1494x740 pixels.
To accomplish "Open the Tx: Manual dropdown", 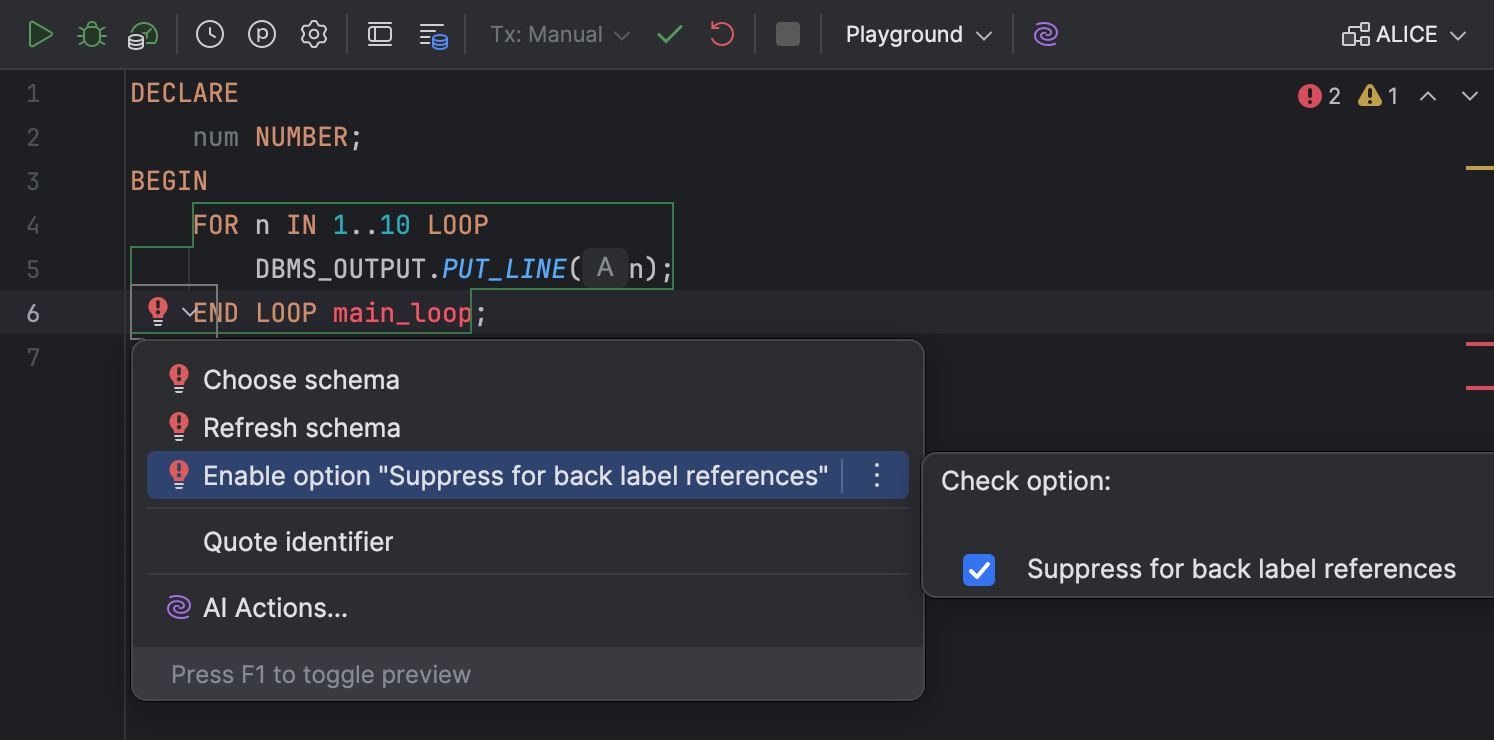I will click(560, 34).
